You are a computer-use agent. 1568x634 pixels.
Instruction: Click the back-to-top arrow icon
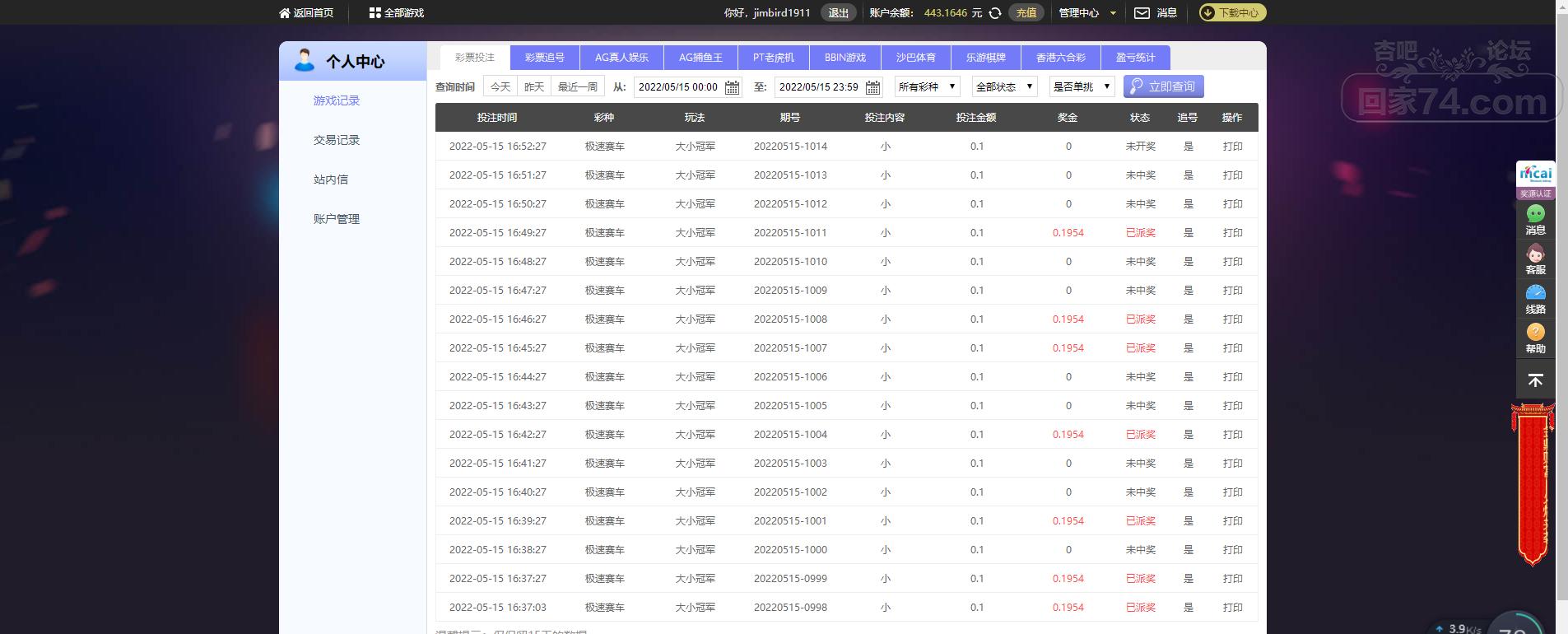point(1536,380)
